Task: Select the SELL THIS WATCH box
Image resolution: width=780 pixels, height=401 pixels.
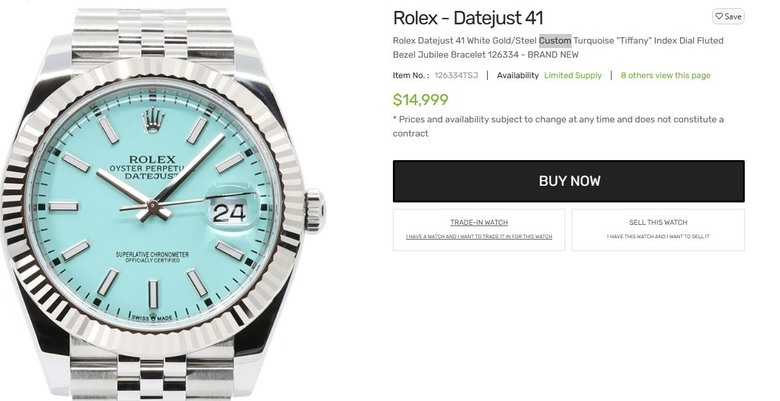Action: (658, 229)
